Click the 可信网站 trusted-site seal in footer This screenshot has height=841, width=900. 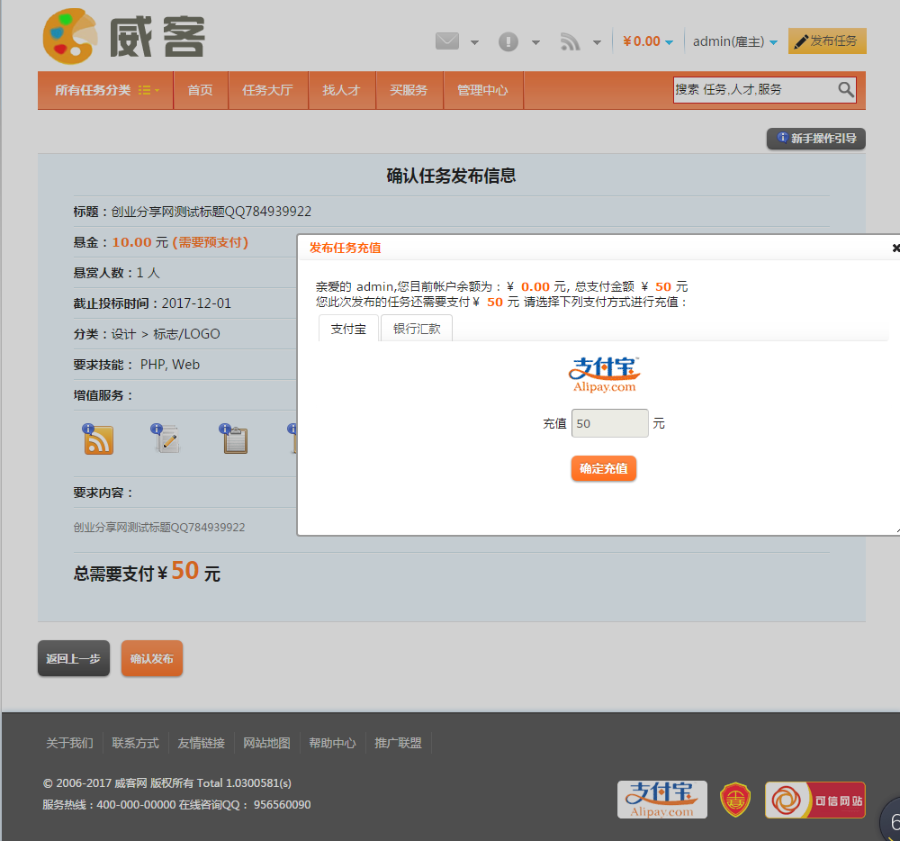(x=815, y=799)
